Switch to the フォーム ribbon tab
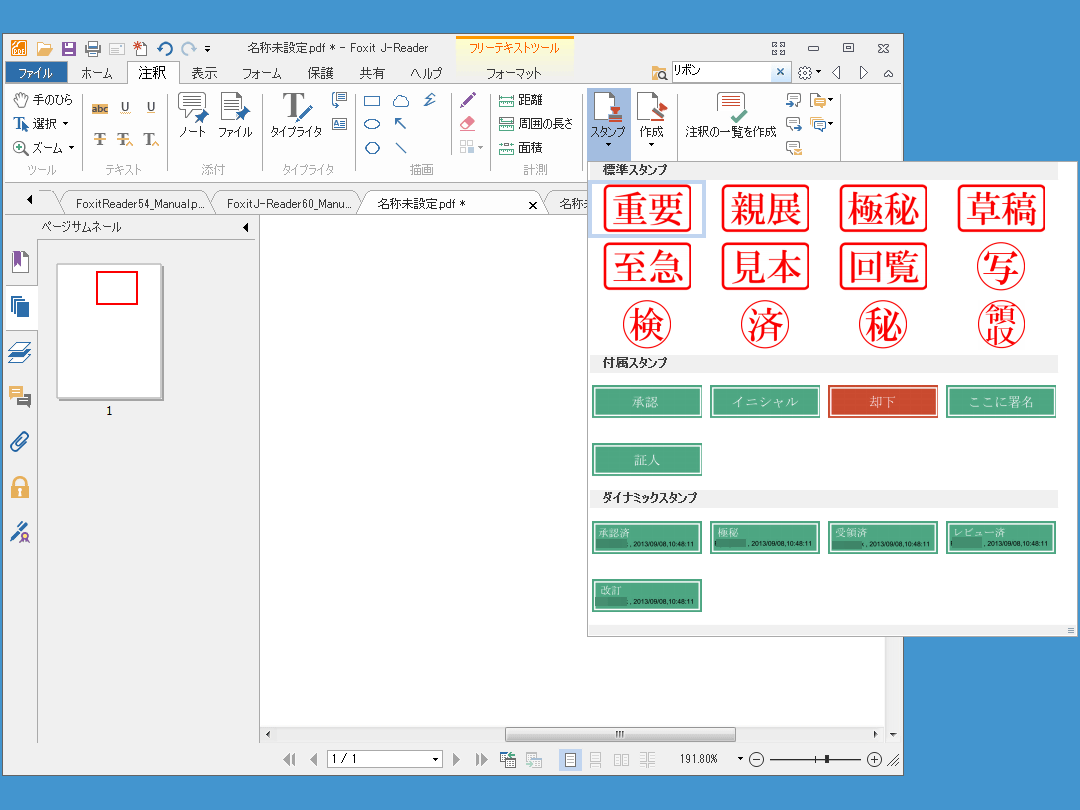 coord(262,73)
